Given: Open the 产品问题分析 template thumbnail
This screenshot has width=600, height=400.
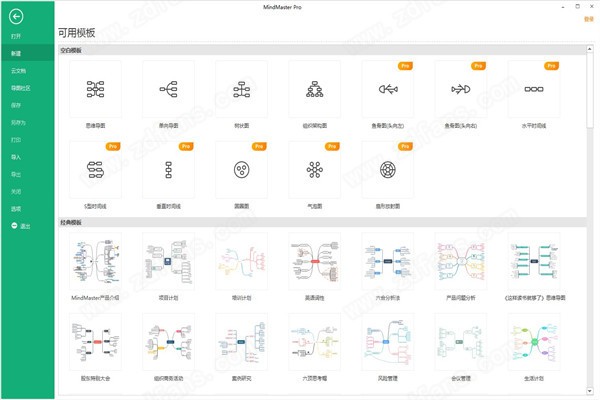Looking at the screenshot, I should [x=461, y=261].
